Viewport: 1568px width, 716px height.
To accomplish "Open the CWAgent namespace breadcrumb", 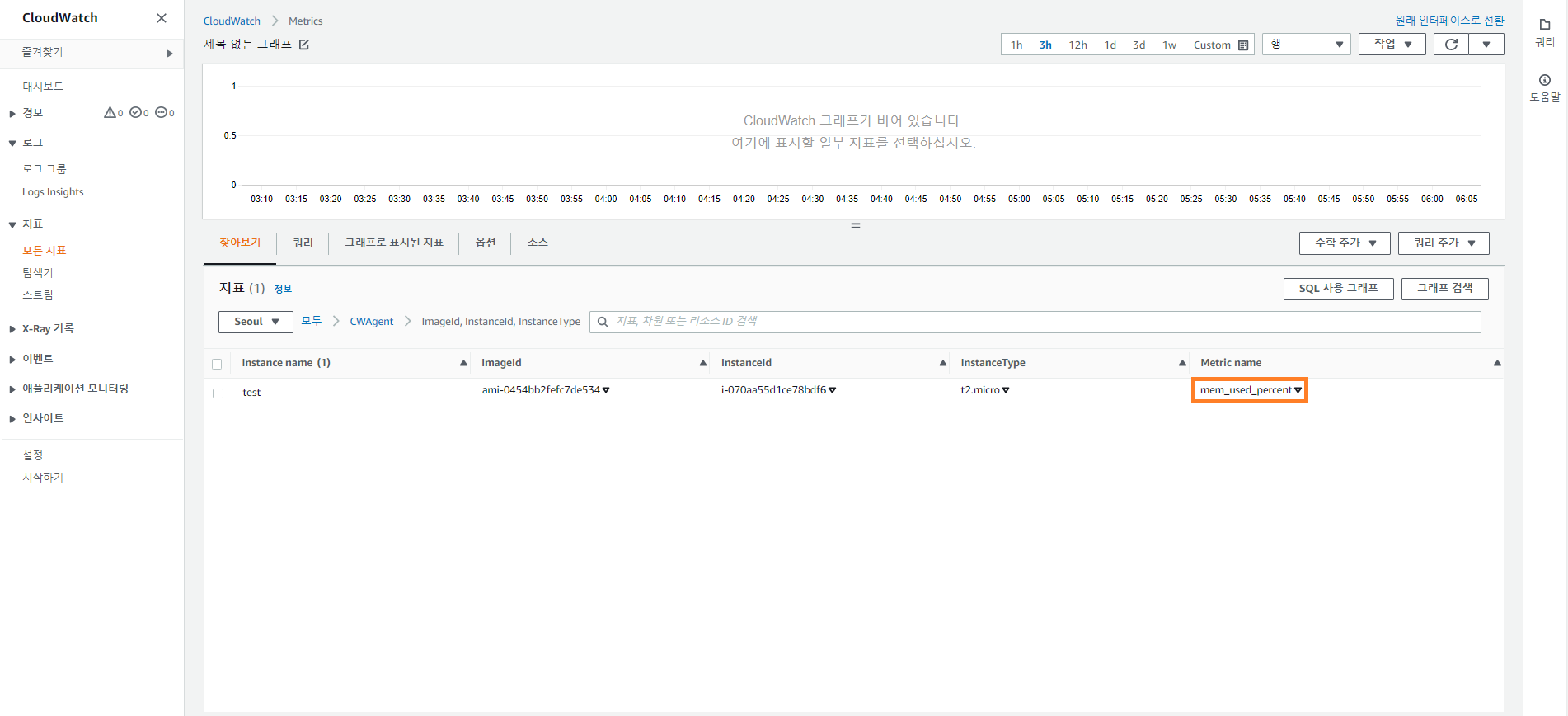I will 372,322.
